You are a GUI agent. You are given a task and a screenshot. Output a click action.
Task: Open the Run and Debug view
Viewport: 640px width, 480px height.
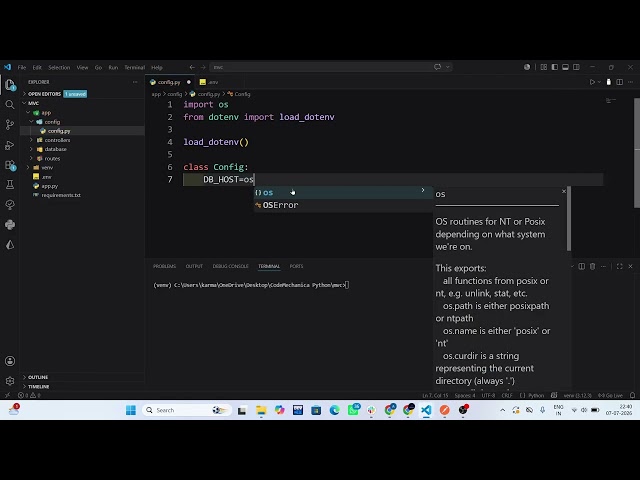point(10,145)
